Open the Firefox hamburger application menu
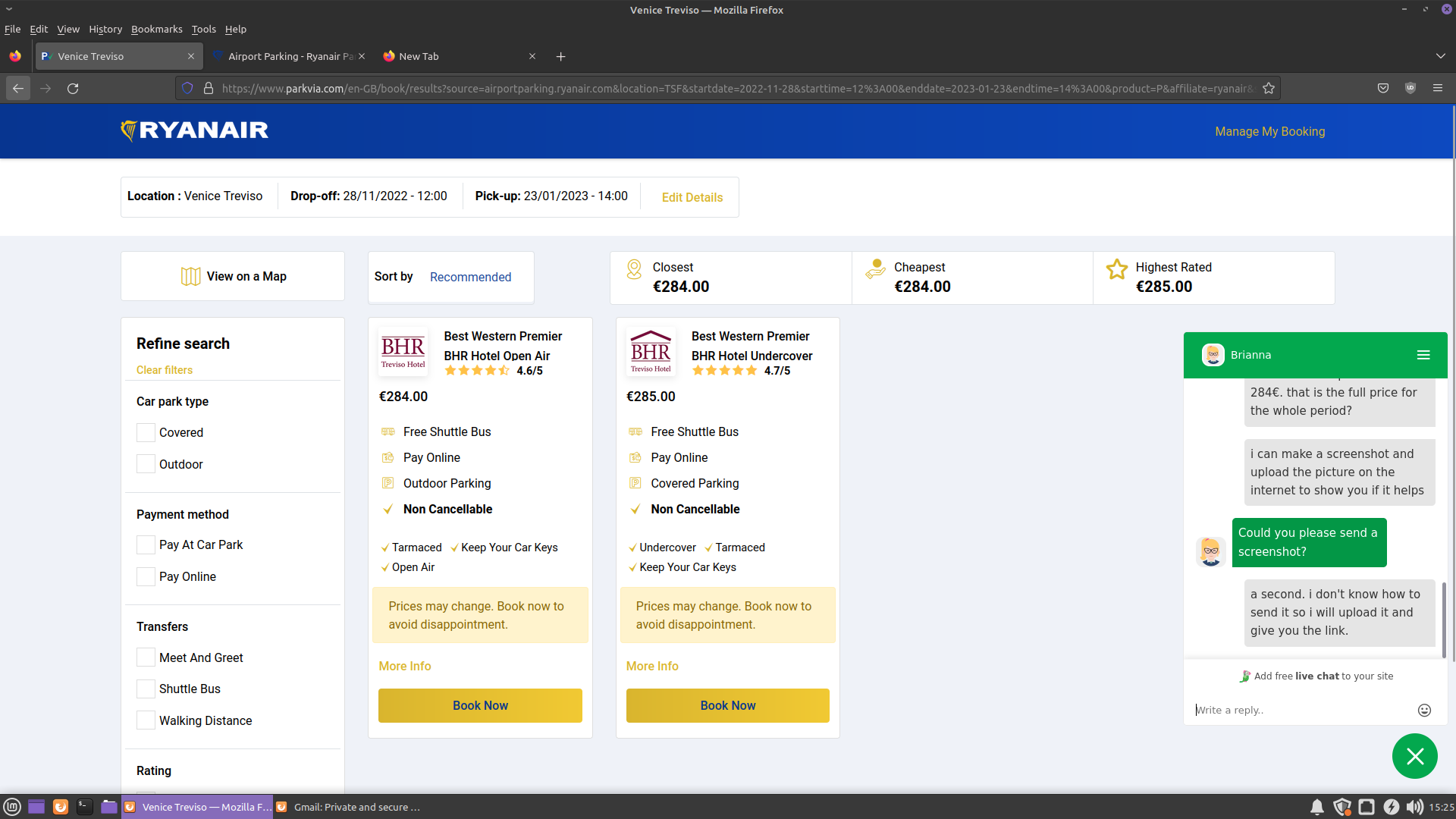 coord(1438,89)
